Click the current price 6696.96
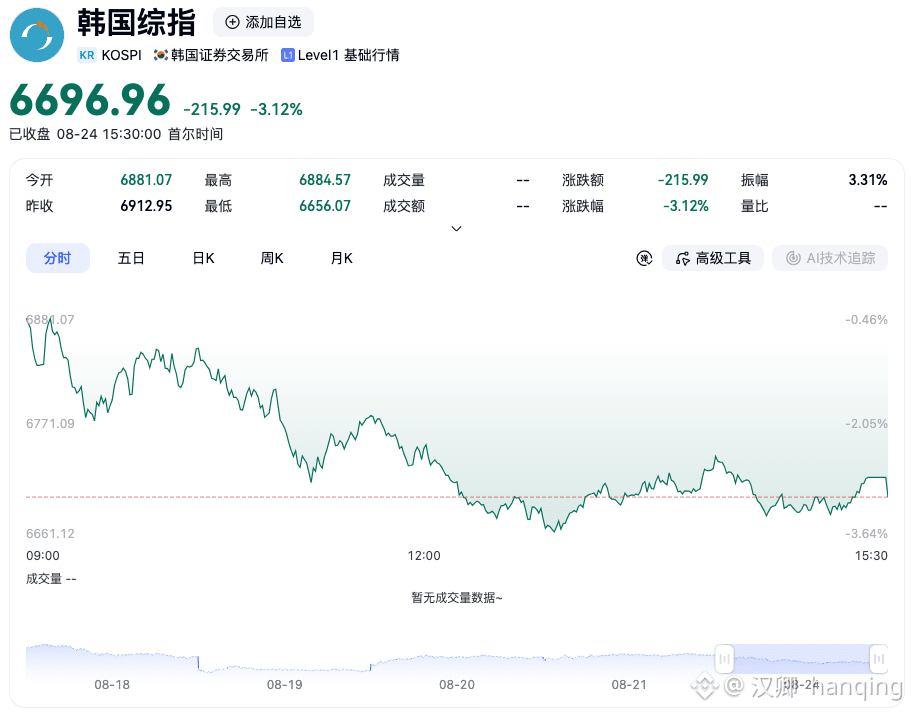 (x=90, y=100)
